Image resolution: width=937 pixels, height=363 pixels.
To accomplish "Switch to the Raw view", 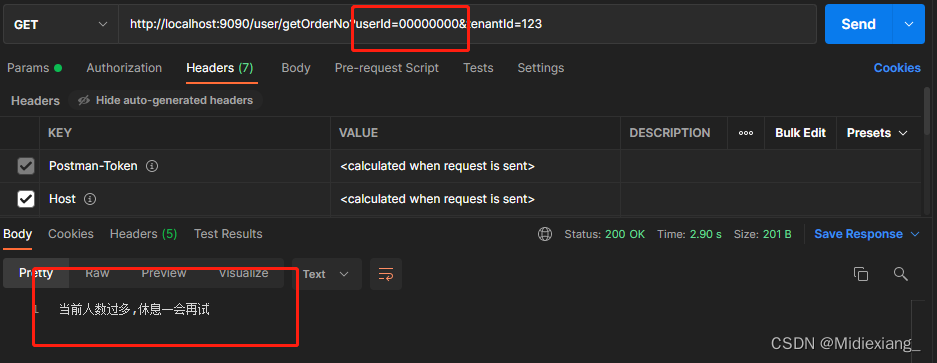I will (97, 273).
